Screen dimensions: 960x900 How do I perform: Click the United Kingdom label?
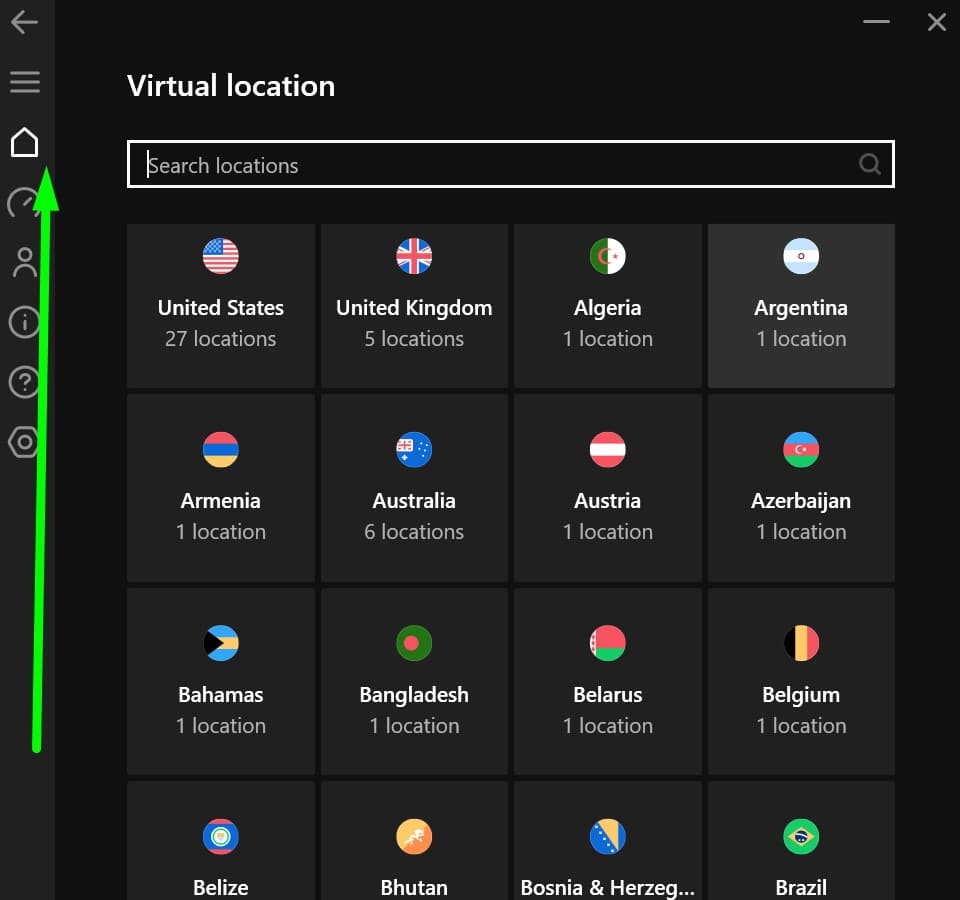[x=414, y=307]
